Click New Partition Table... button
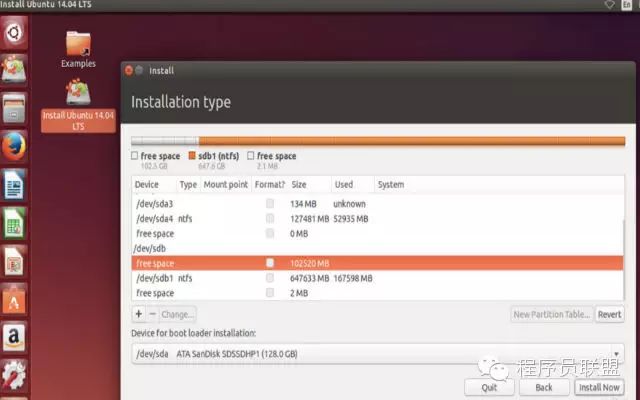 [x=552, y=314]
